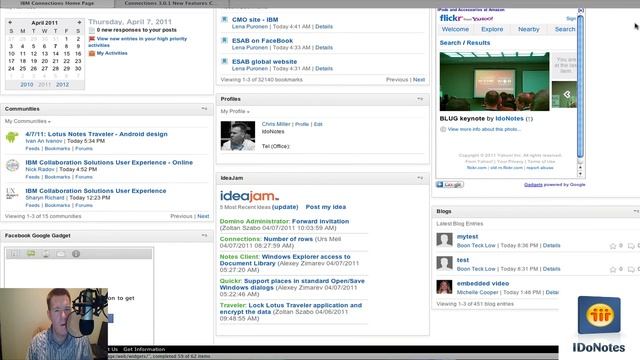Go to next month in April 2011 calendar

pos(79,22)
